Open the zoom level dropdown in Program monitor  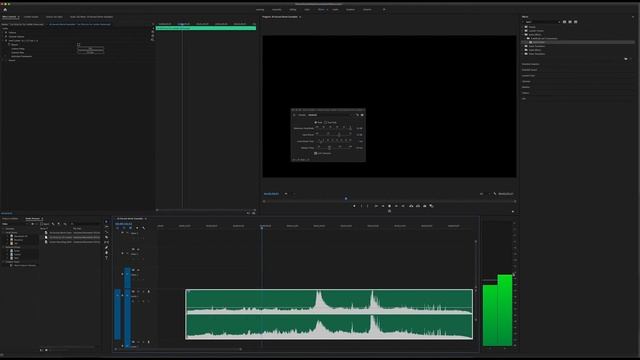tap(286, 194)
